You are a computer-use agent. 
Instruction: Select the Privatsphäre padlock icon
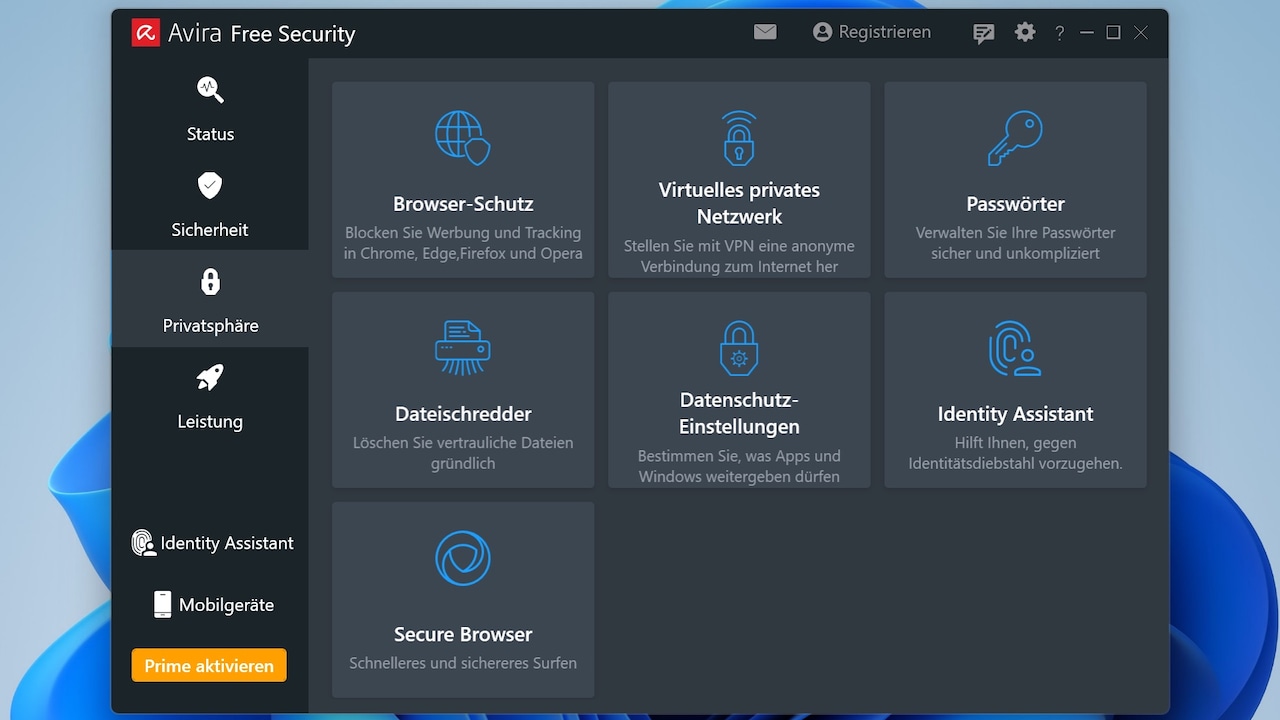click(210, 281)
